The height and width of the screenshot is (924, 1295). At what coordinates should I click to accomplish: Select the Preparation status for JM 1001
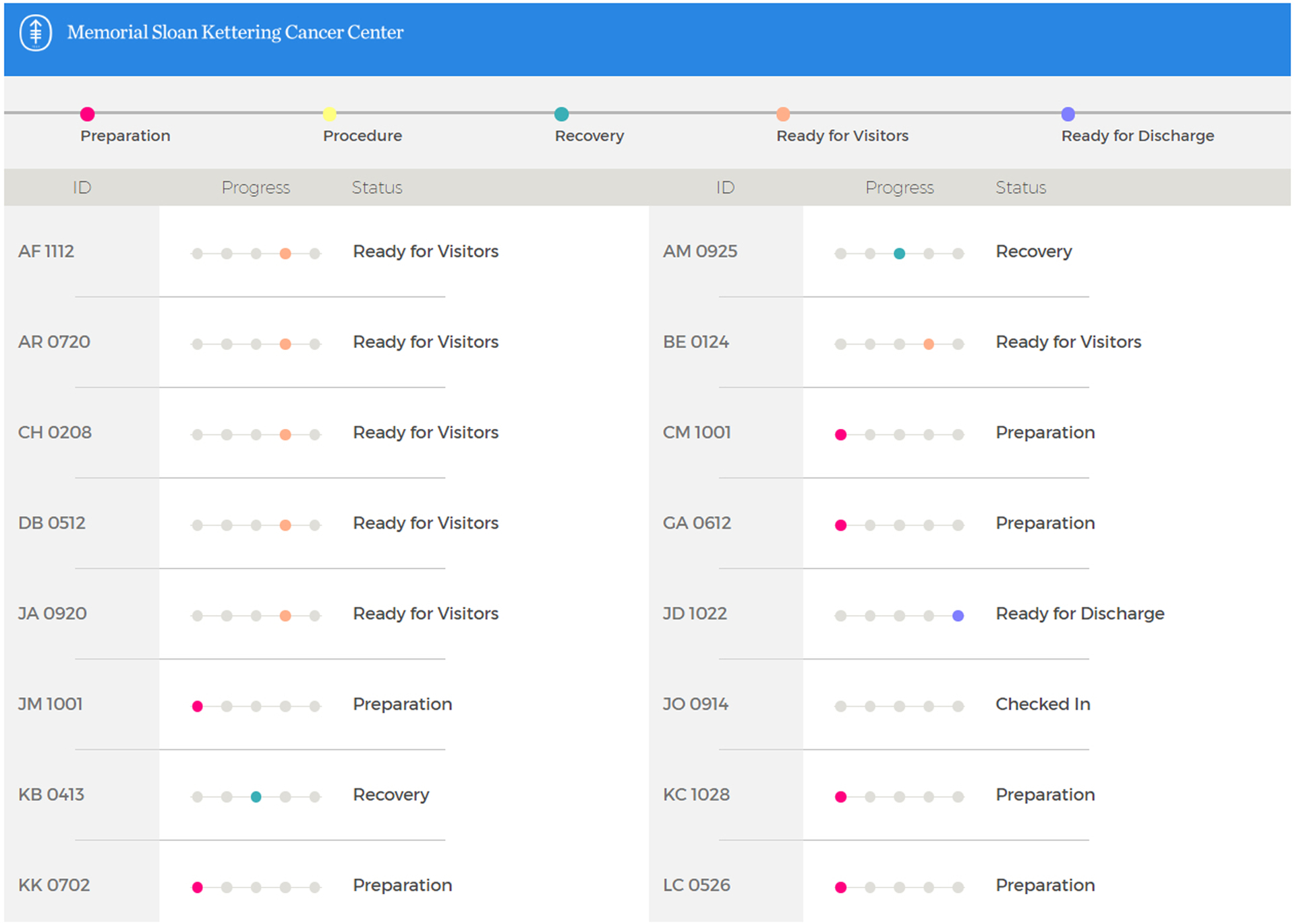[403, 704]
